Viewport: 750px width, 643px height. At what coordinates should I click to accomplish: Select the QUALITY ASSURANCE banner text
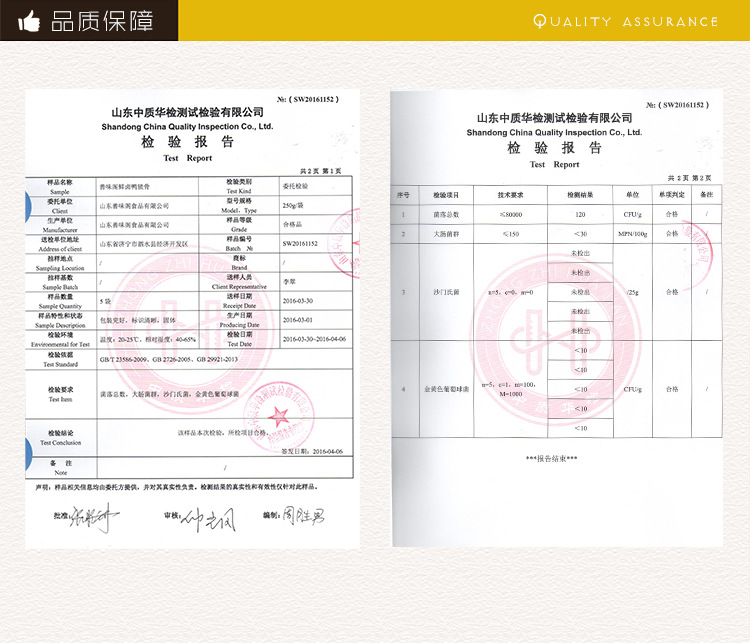point(626,22)
